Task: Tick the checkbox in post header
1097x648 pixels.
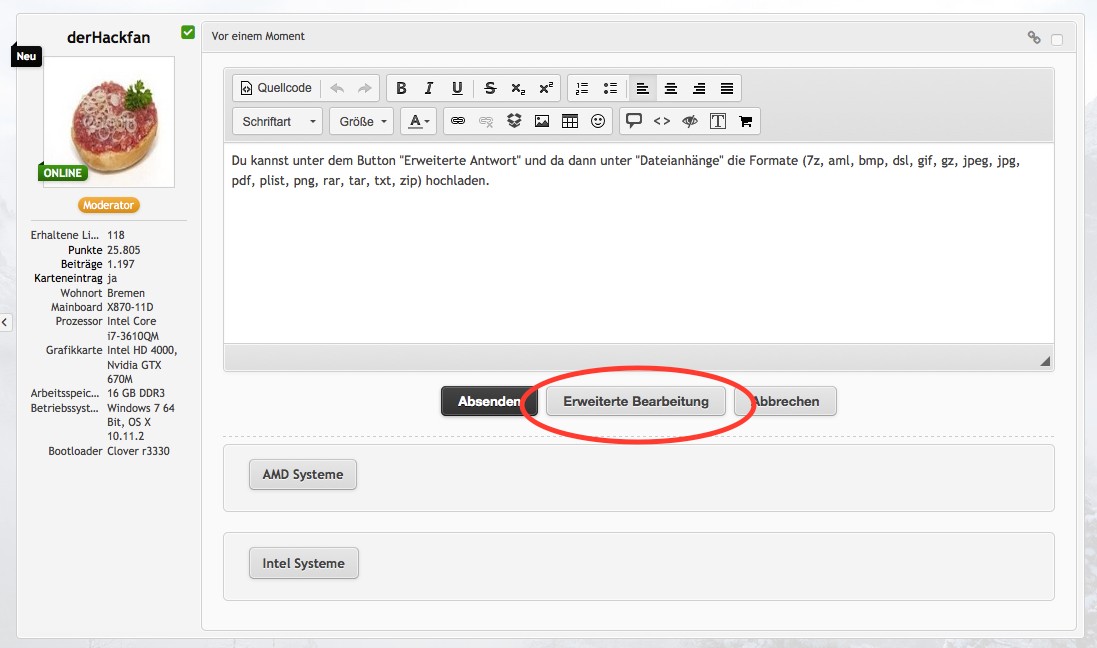Action: [x=1057, y=40]
